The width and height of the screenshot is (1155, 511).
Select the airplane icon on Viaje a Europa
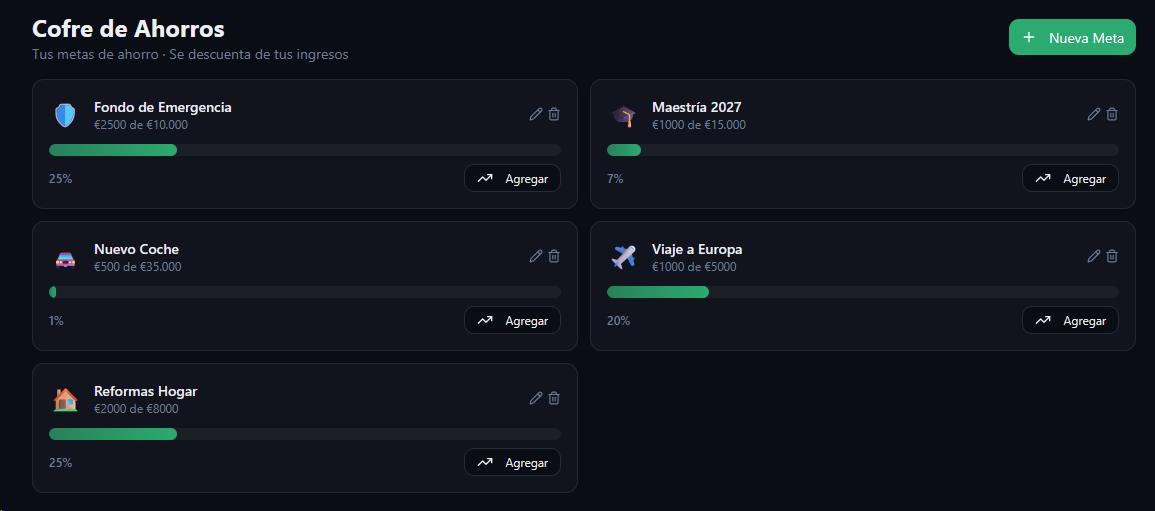[623, 258]
